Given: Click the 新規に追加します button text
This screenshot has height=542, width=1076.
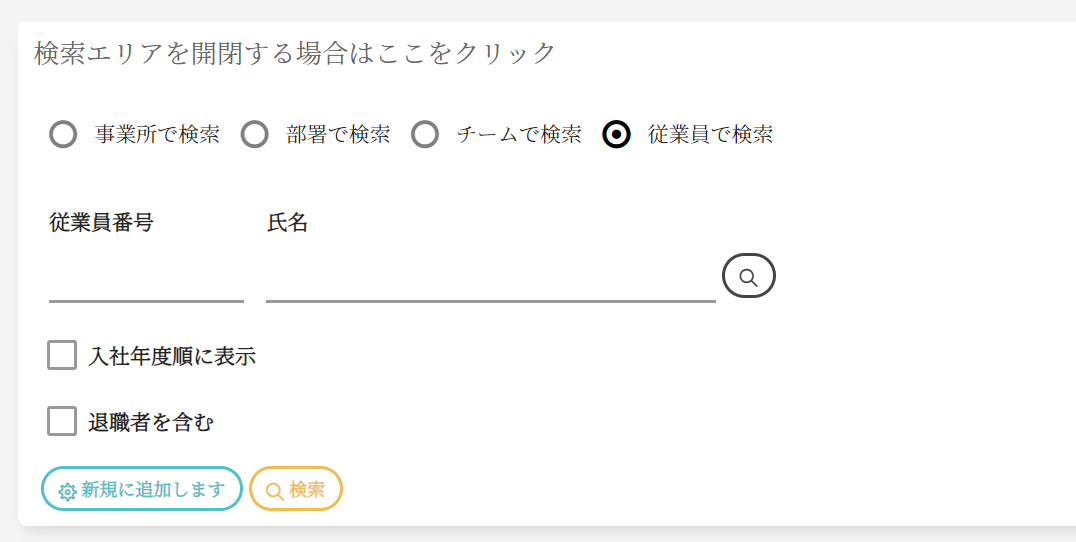Looking at the screenshot, I should click(x=153, y=490).
